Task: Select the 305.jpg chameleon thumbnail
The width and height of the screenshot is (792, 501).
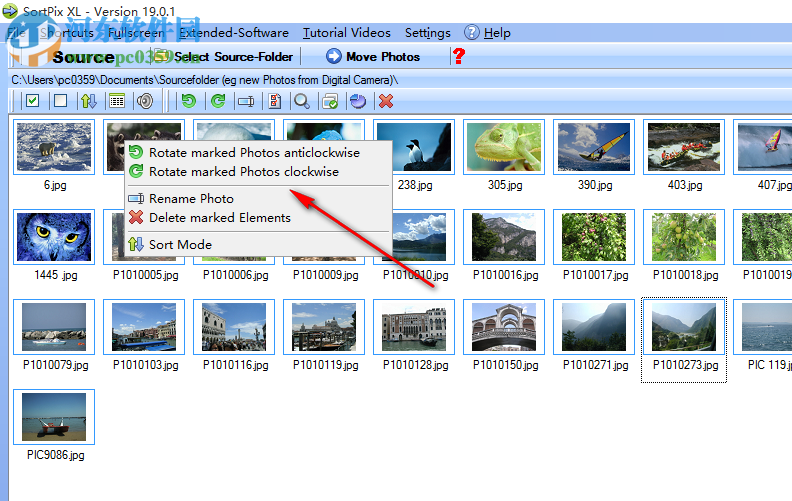Action: pos(504,147)
